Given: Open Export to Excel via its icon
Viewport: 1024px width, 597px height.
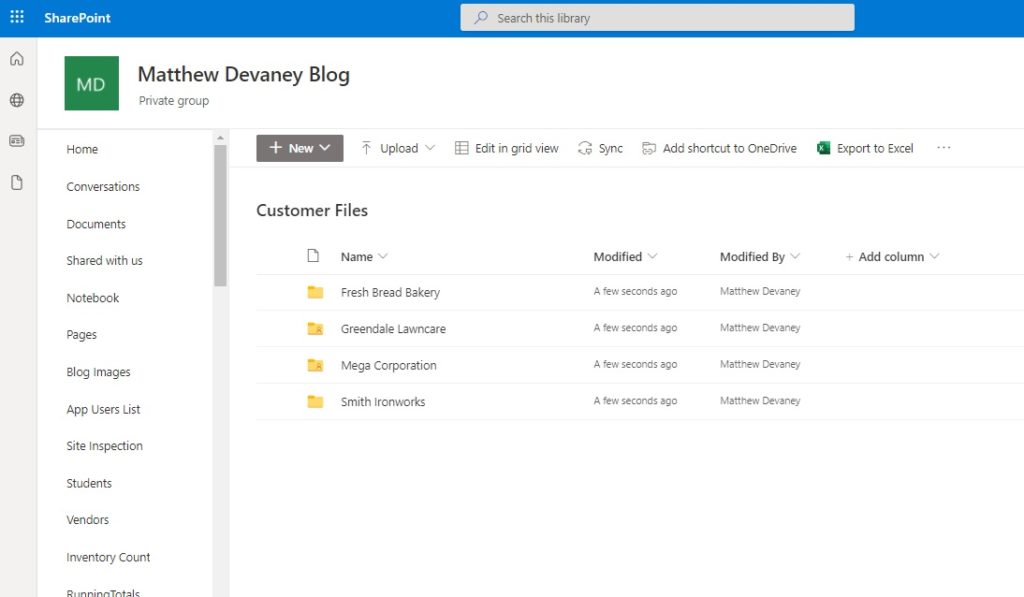Looking at the screenshot, I should click(823, 147).
